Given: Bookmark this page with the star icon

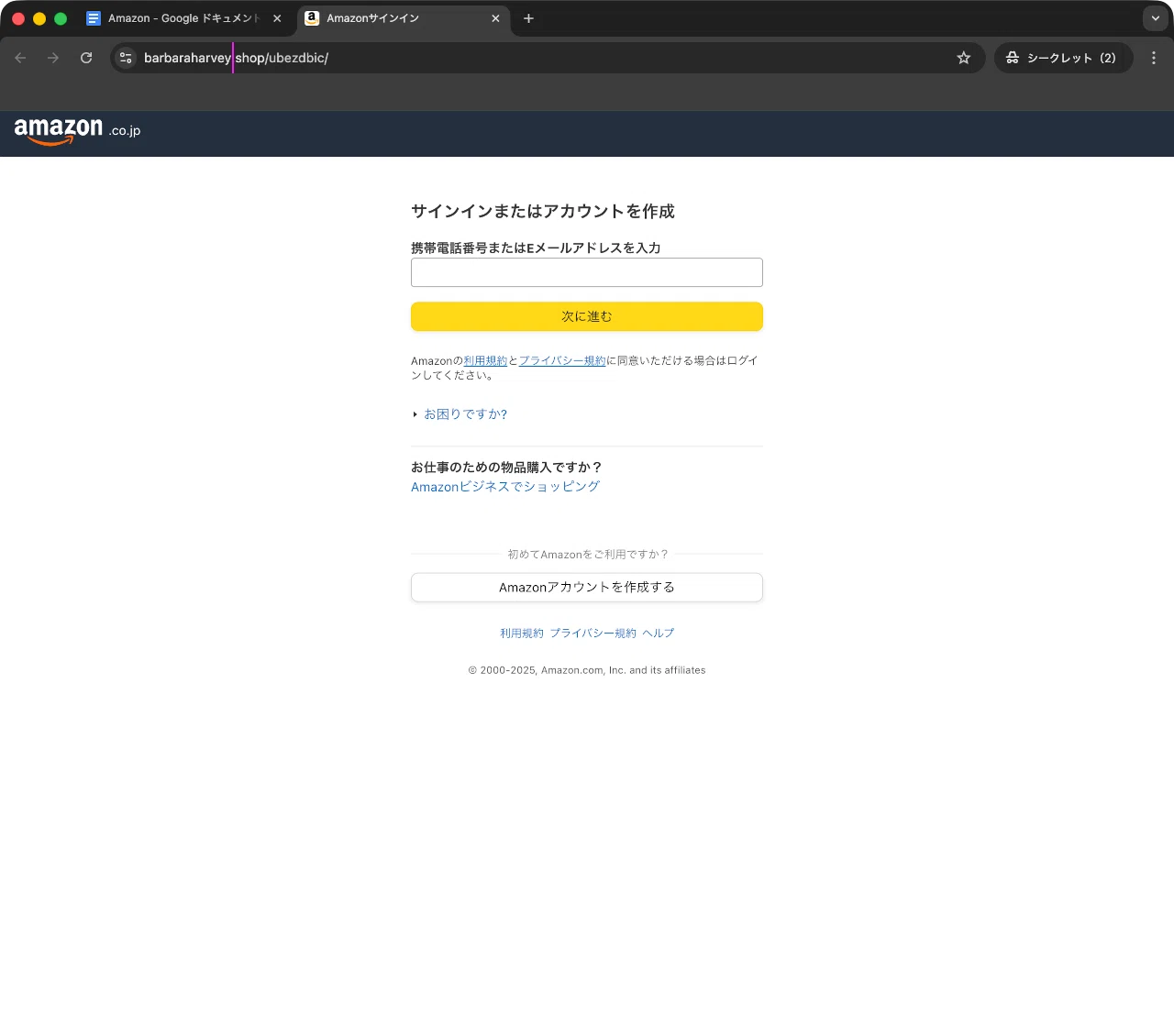Looking at the screenshot, I should pyautogui.click(x=964, y=58).
